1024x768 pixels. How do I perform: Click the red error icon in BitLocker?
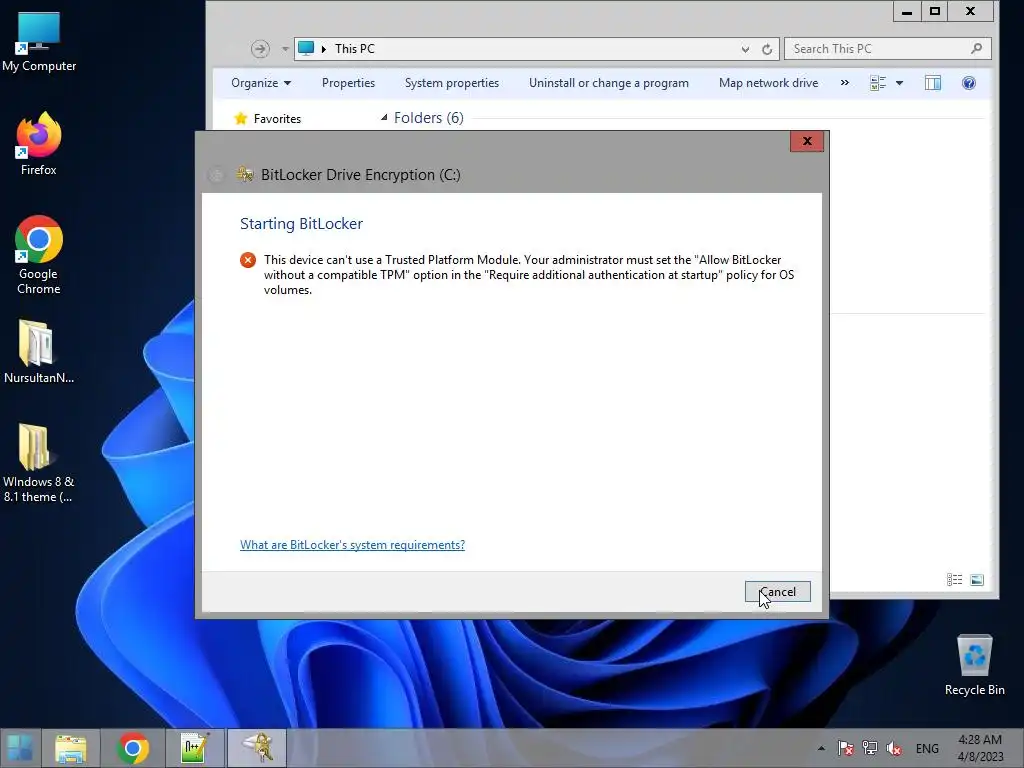click(248, 260)
